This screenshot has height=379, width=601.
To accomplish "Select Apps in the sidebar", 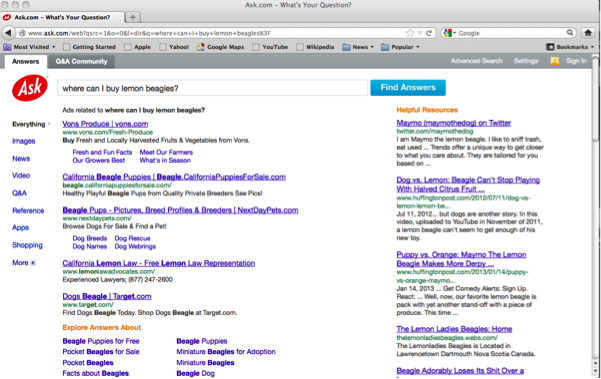I will pos(20,228).
